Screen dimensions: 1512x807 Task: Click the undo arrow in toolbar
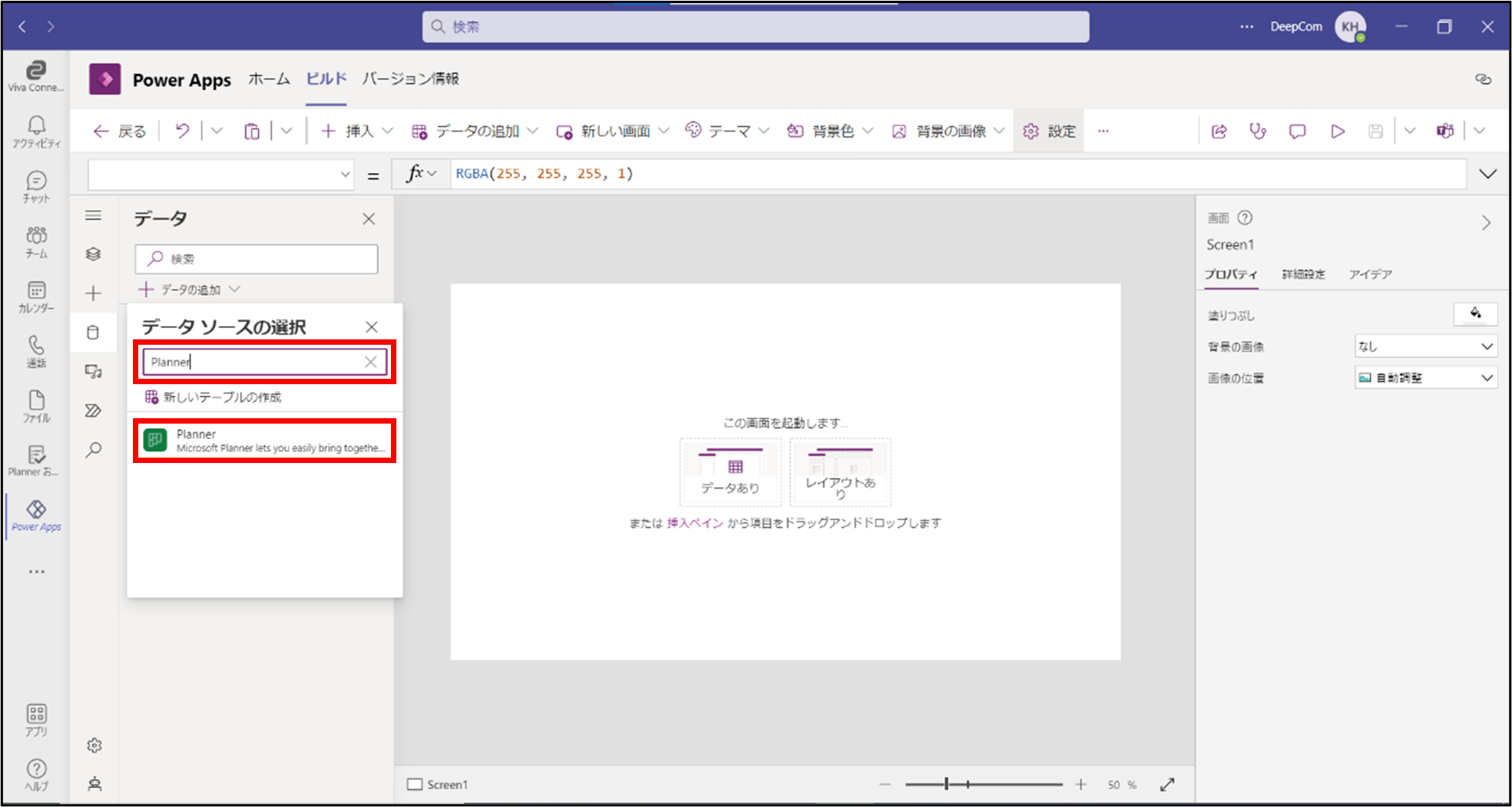[182, 131]
